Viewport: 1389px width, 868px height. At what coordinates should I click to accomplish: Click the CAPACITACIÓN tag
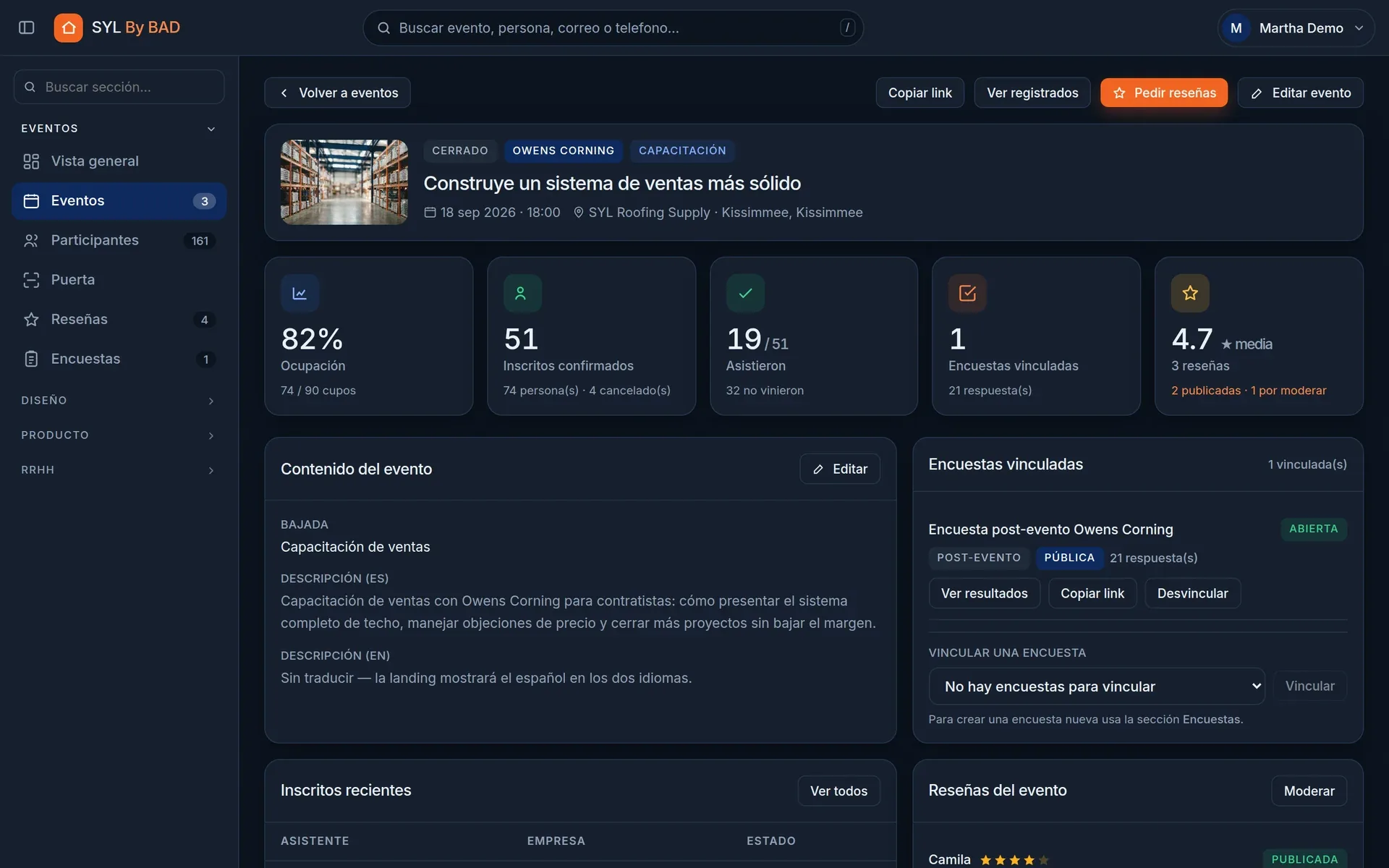coord(682,150)
